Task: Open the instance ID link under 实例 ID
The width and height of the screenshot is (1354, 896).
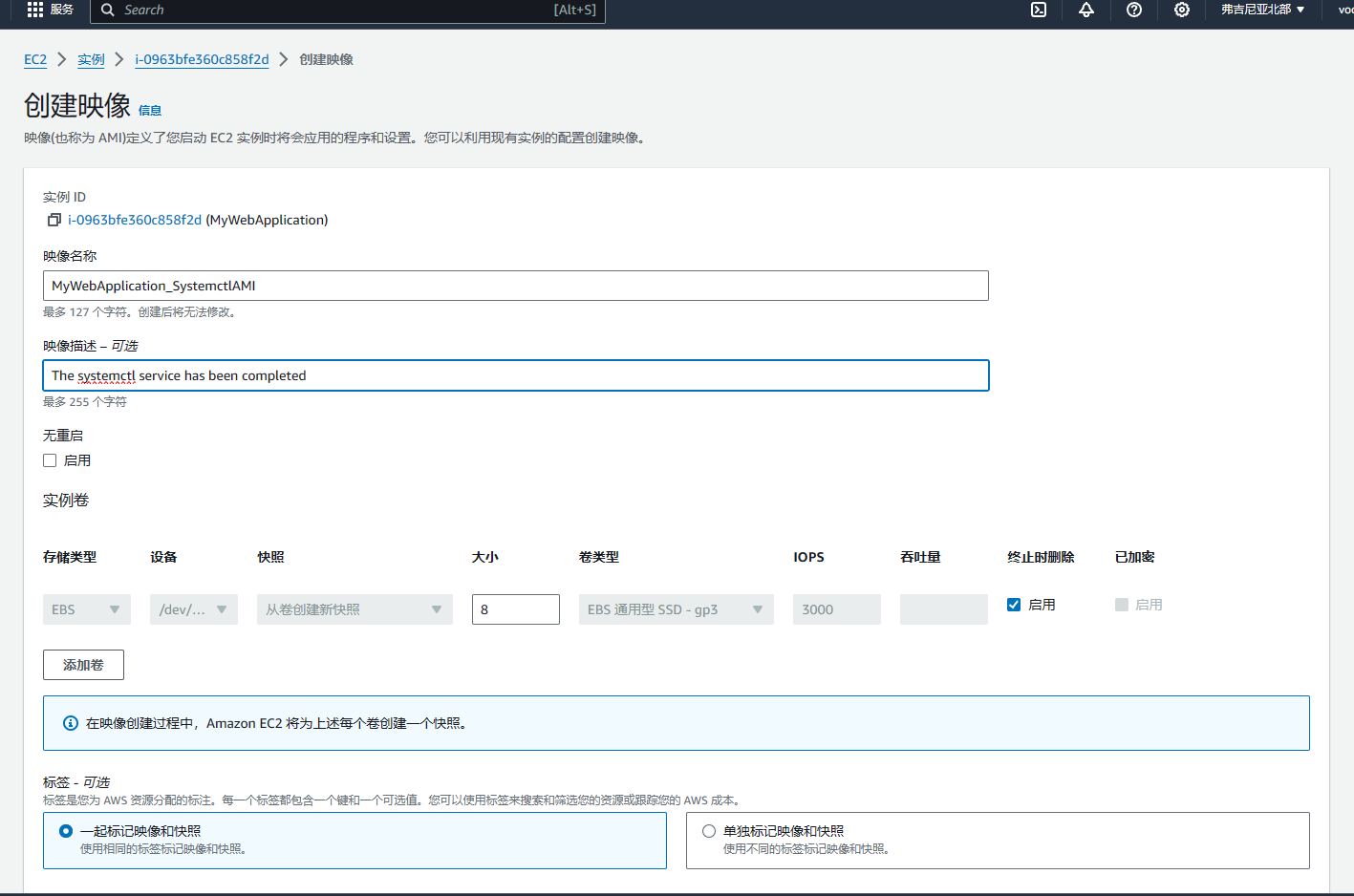Action: [x=135, y=220]
